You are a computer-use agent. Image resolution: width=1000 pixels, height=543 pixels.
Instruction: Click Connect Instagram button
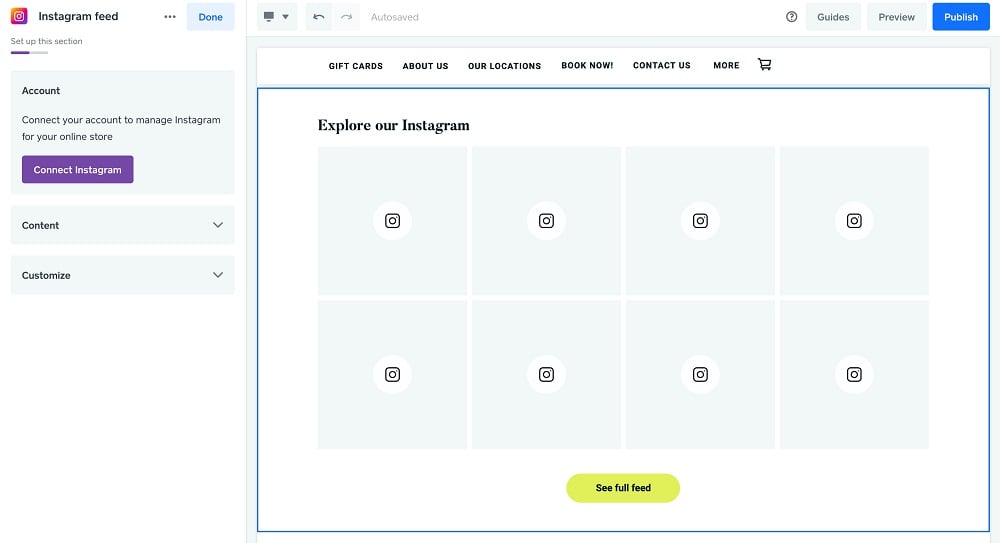pos(77,170)
